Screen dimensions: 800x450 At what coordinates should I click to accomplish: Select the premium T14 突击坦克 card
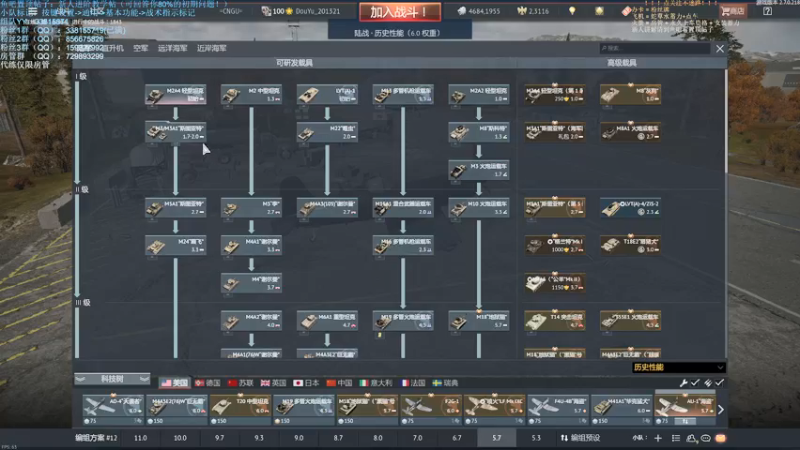pyautogui.click(x=555, y=321)
